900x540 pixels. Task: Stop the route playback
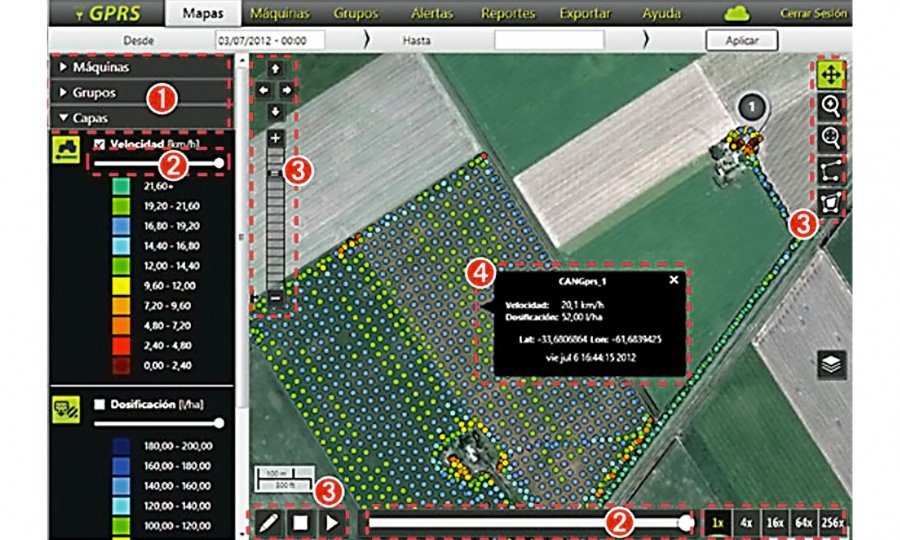coord(298,521)
